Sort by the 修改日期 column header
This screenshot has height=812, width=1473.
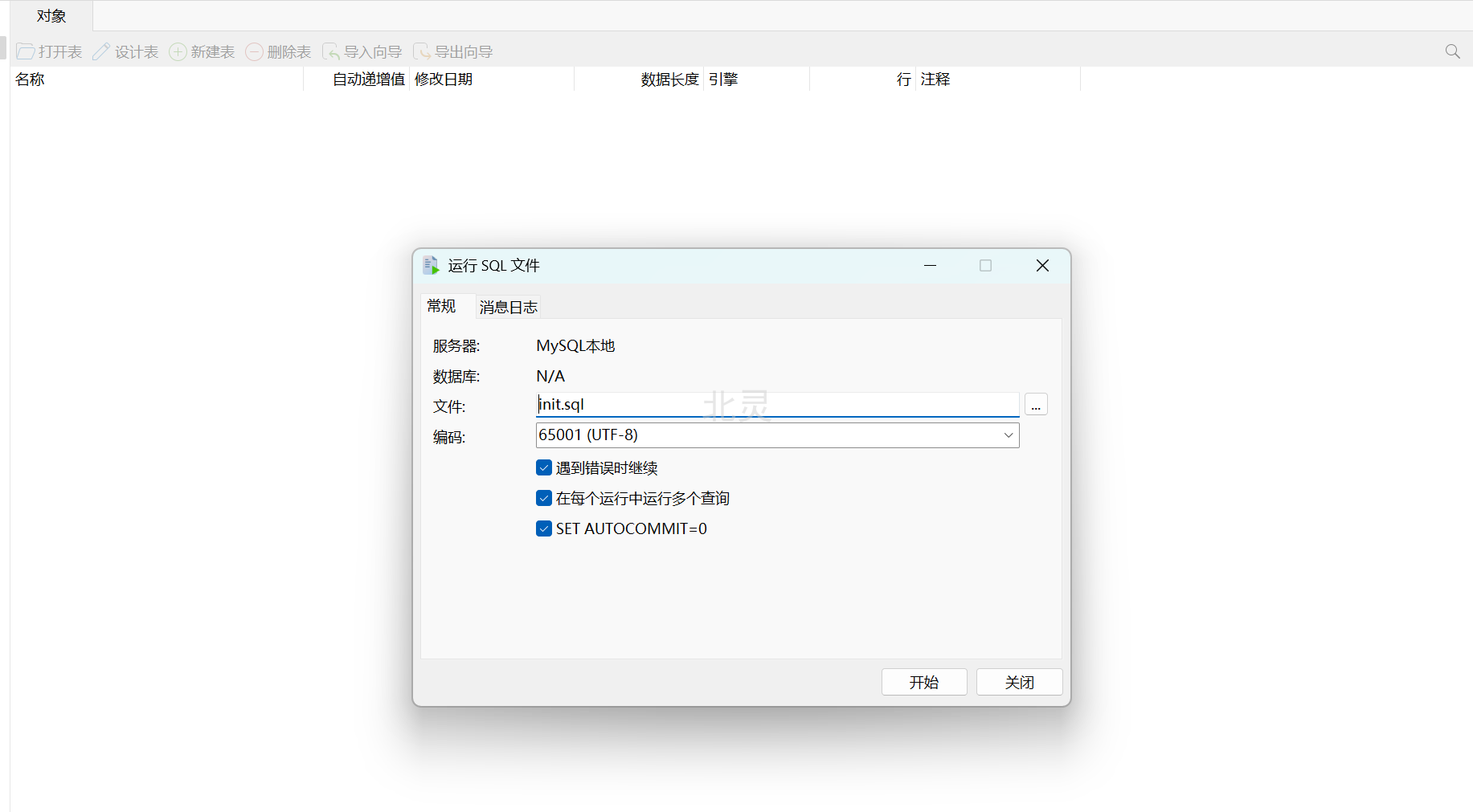coord(492,80)
